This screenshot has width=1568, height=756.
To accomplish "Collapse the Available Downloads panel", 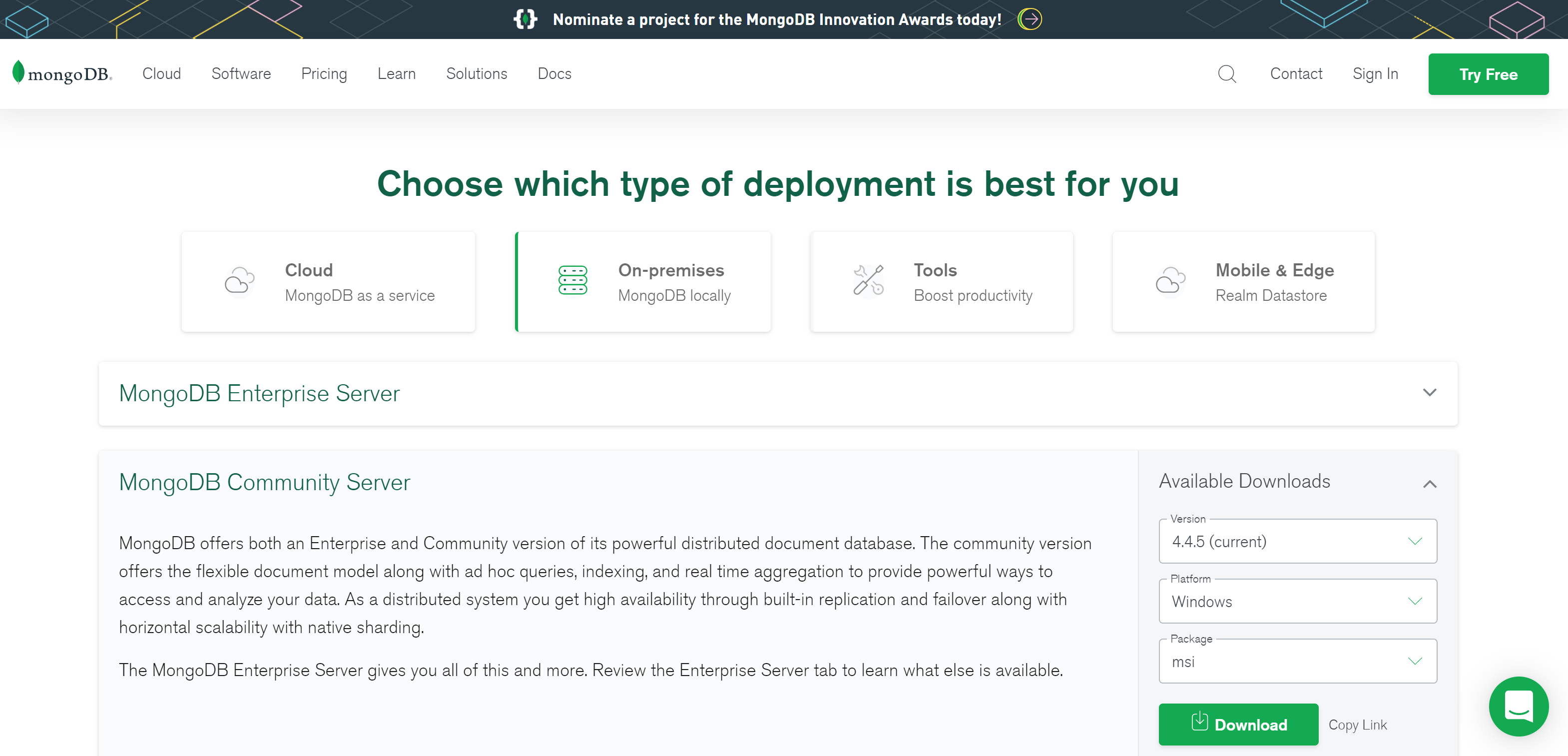I will [x=1429, y=484].
